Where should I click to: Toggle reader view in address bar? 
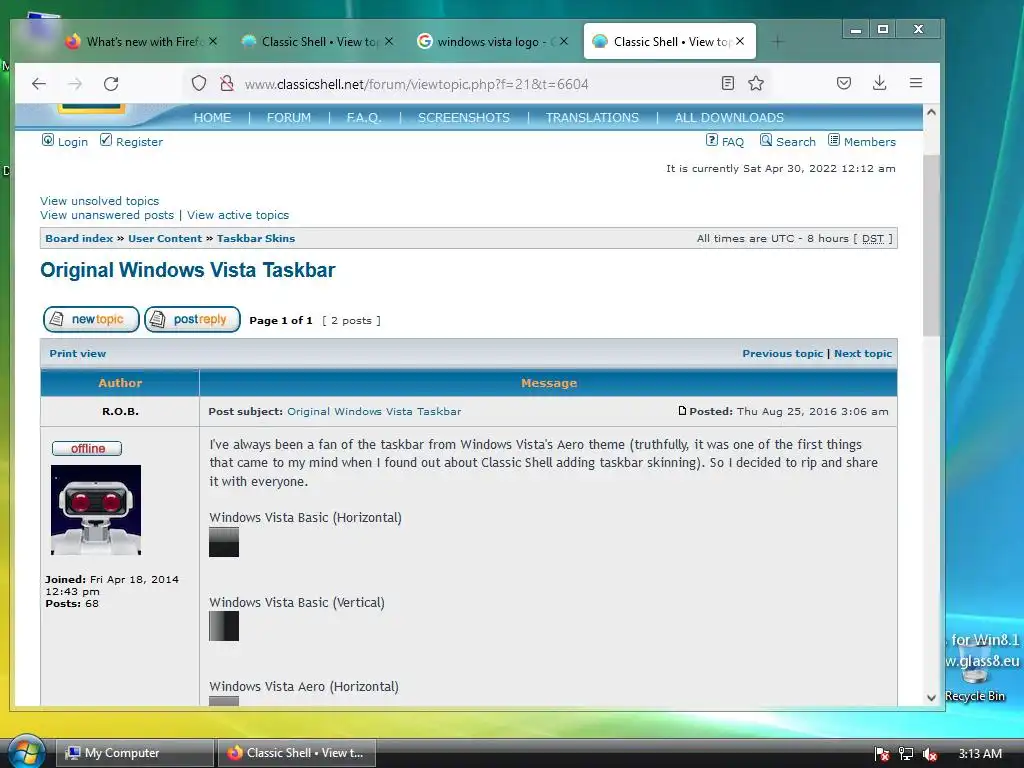point(728,83)
